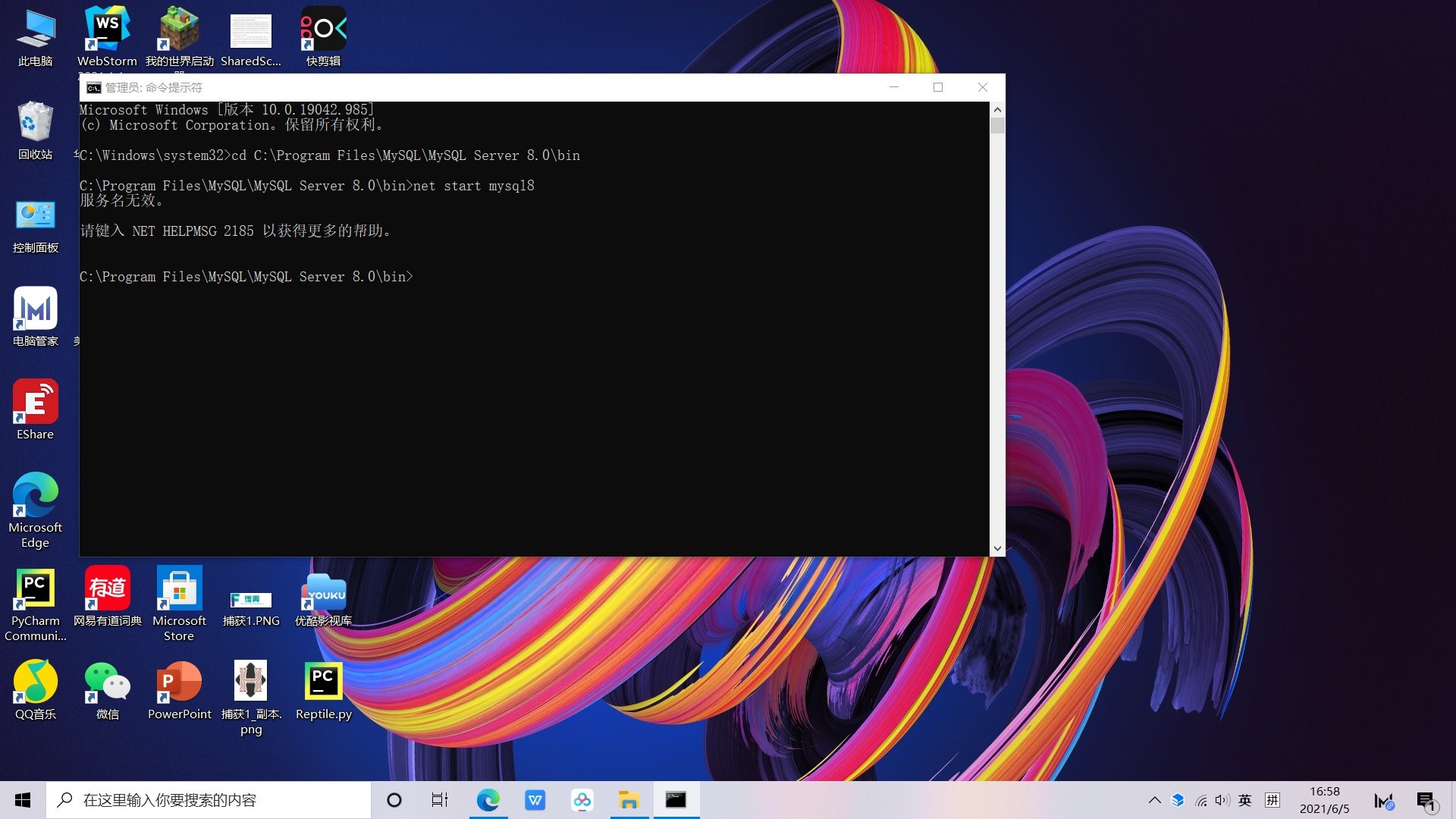Open WPS Writer from the taskbar
Viewport: 1456px width, 819px height.
click(535, 800)
